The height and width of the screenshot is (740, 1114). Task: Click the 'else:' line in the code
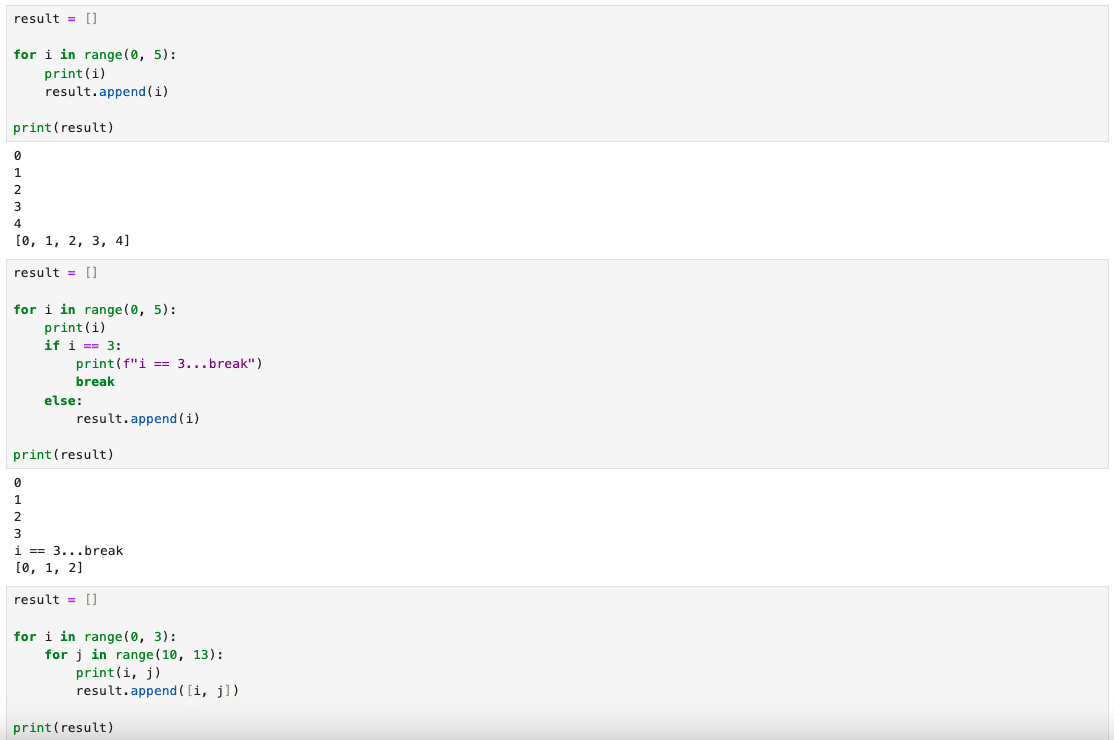[63, 401]
